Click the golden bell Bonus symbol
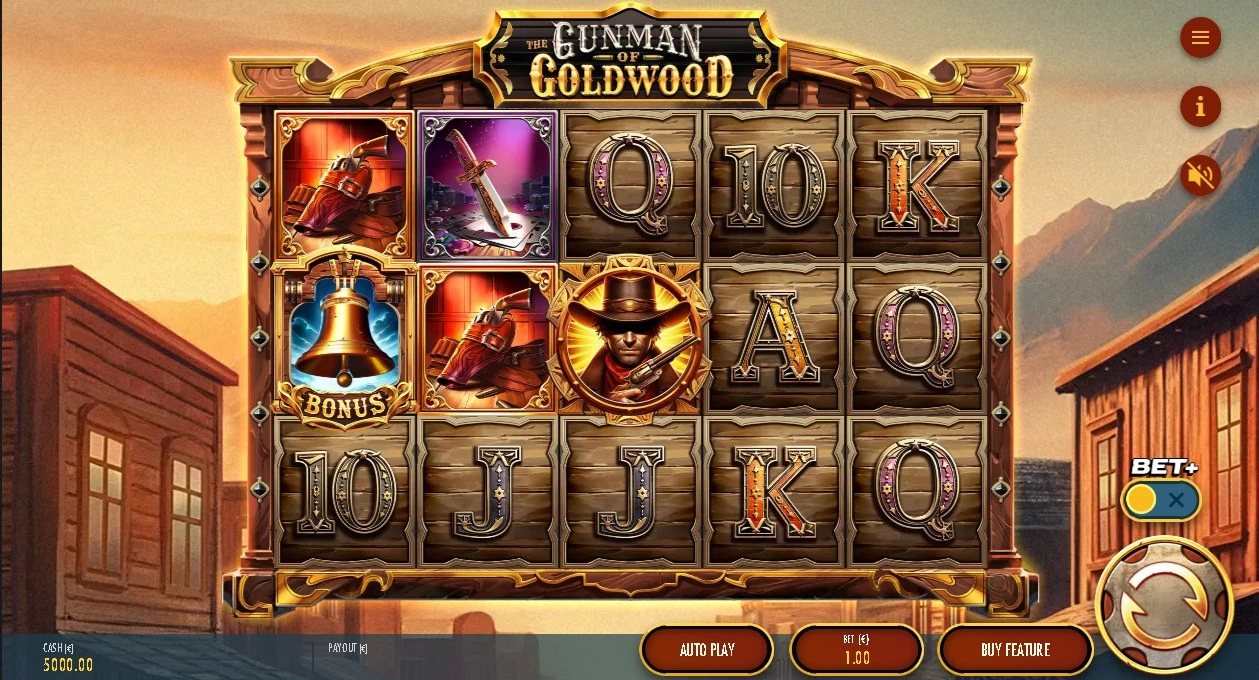 [x=344, y=340]
